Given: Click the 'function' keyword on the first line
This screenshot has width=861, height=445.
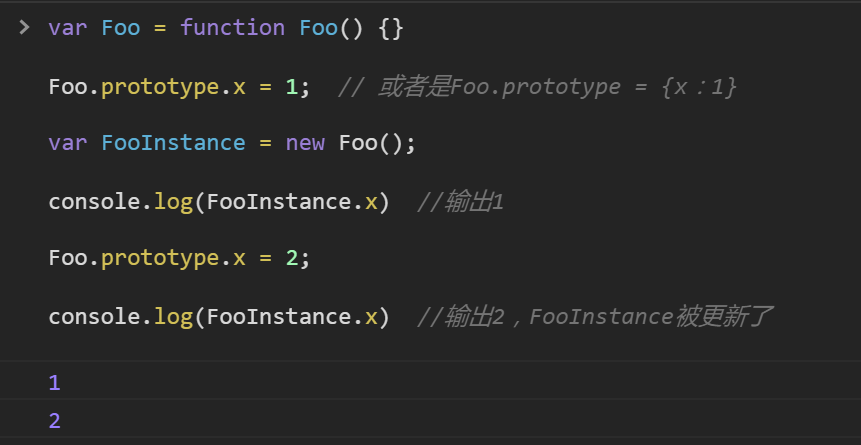Looking at the screenshot, I should pyautogui.click(x=232, y=28).
